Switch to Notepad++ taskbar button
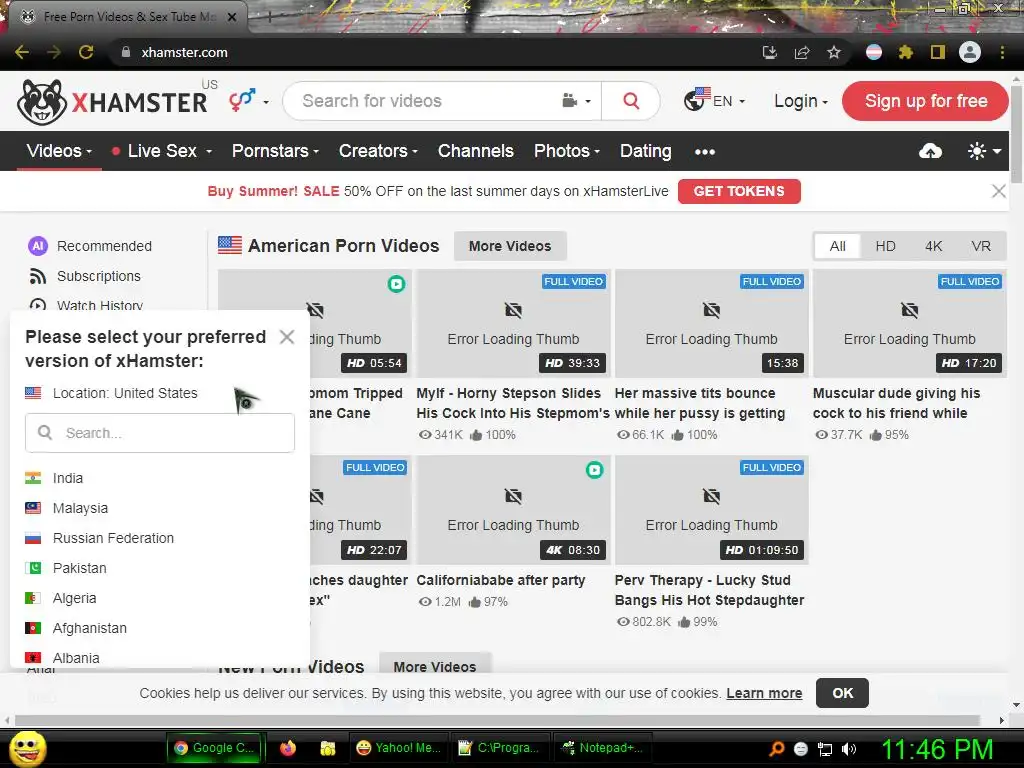 click(x=603, y=748)
